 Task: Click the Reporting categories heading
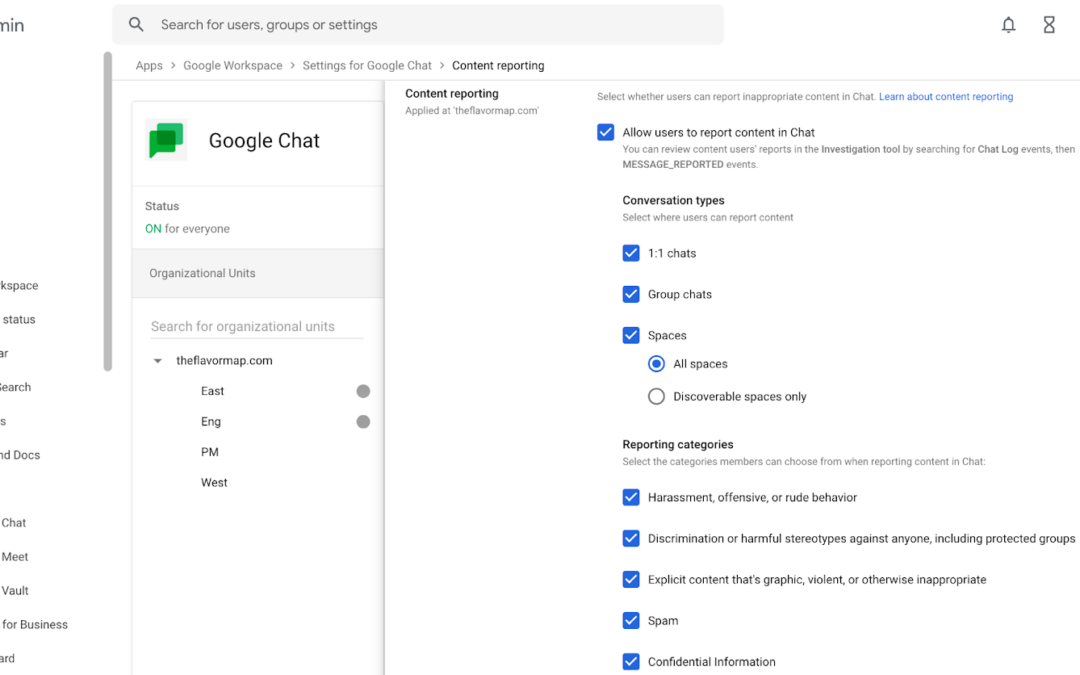point(678,444)
